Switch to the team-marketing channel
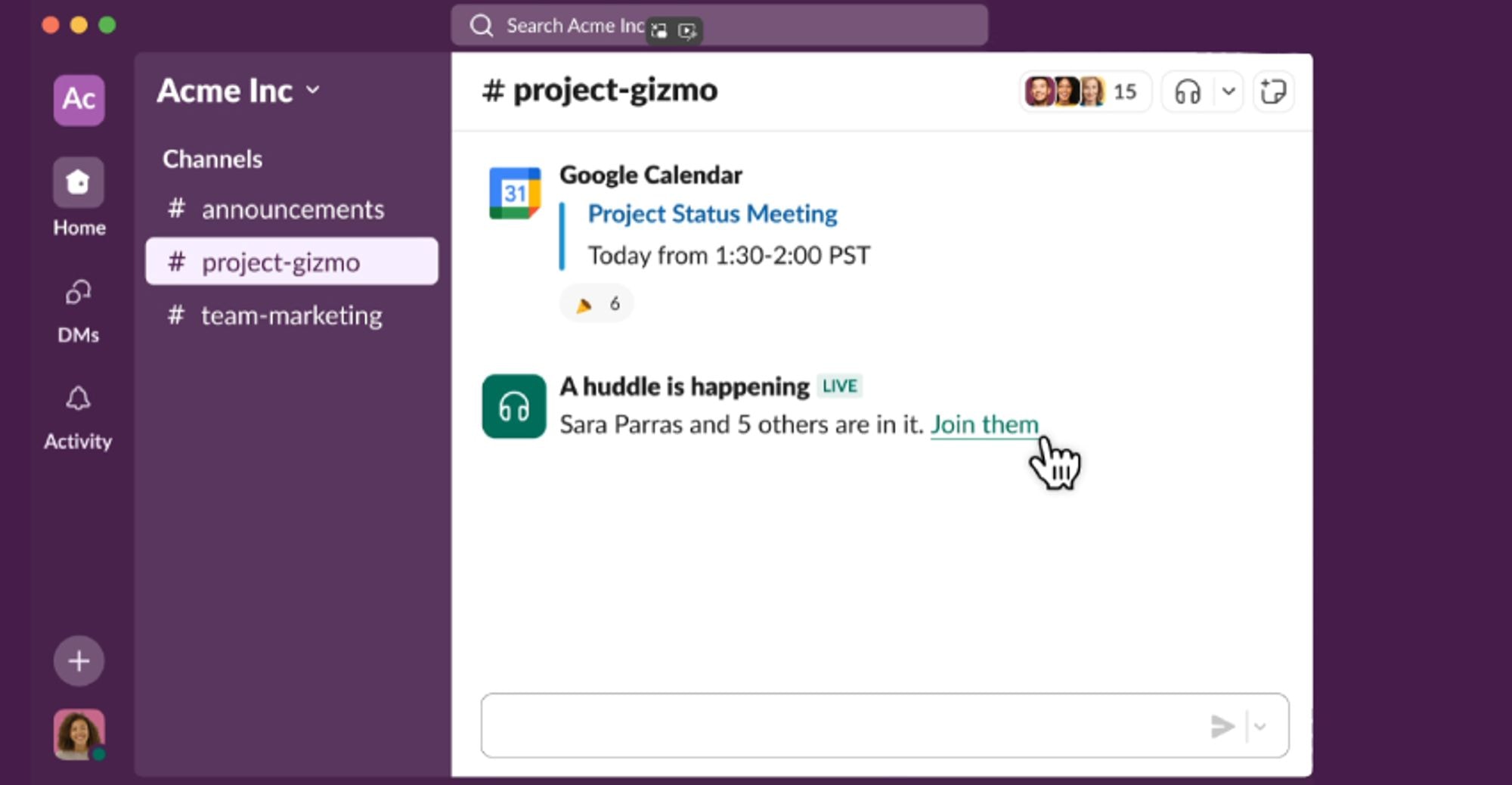1512x785 pixels. pos(292,315)
